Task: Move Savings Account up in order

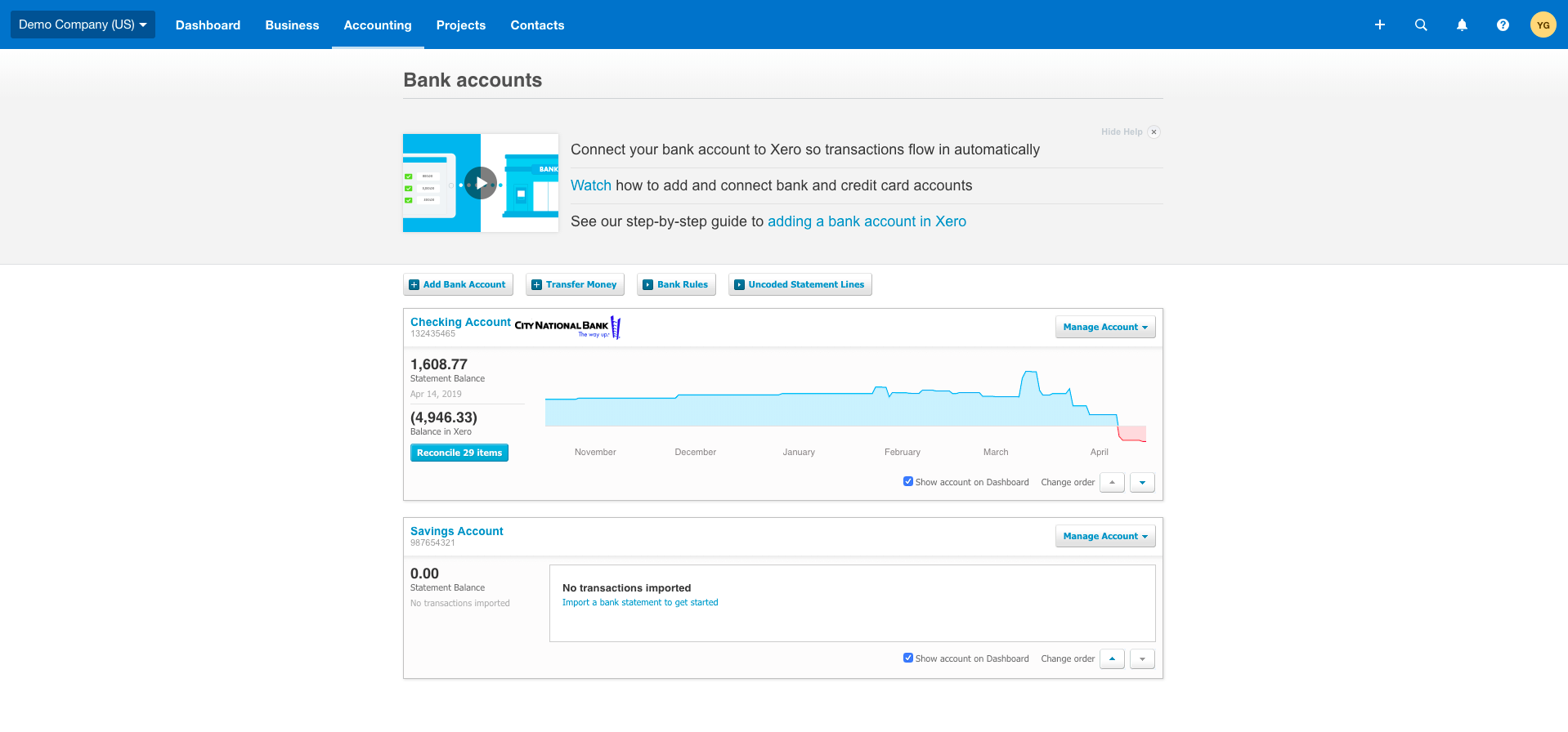Action: [x=1112, y=658]
